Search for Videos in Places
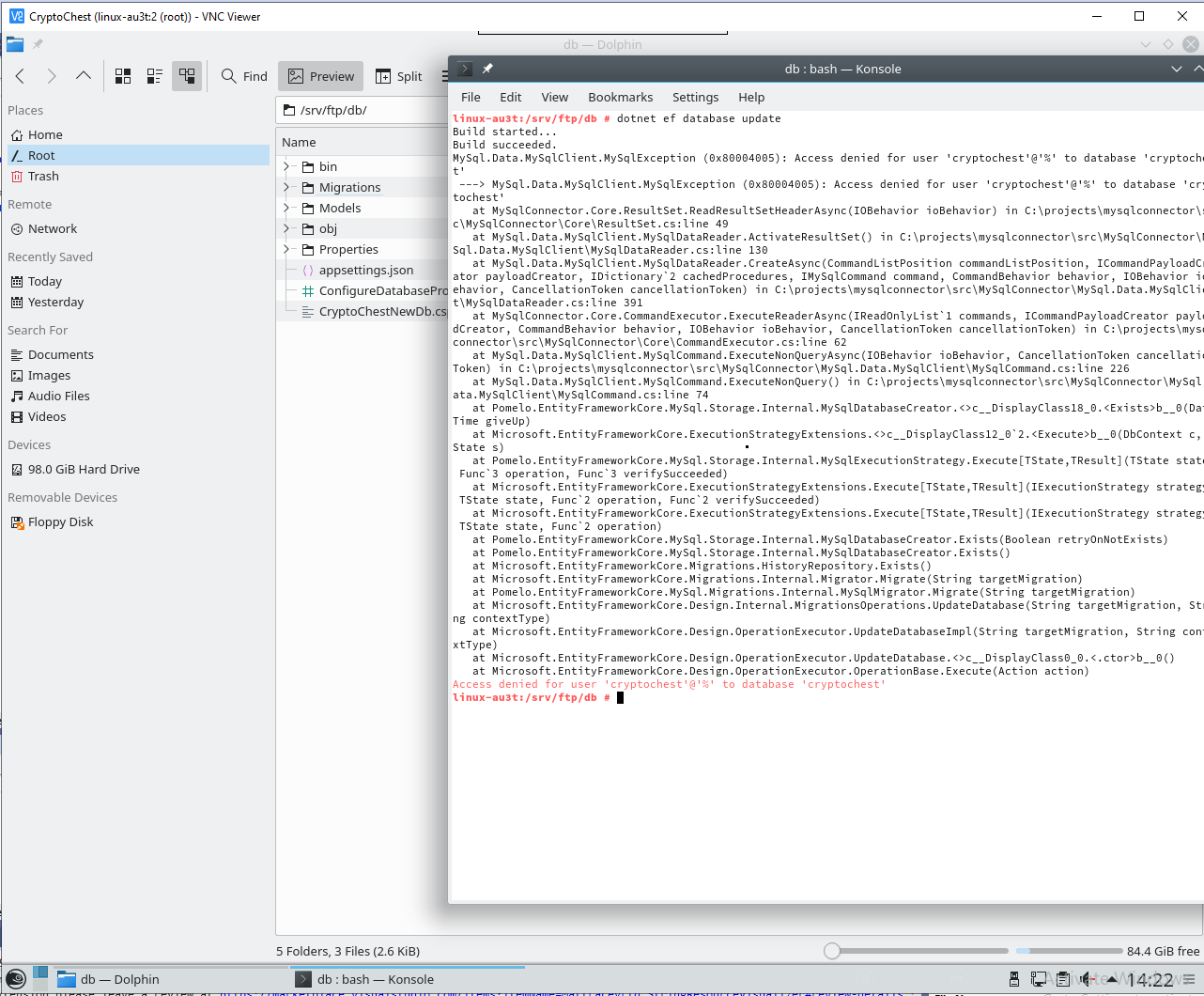The image size is (1204, 996). click(x=138, y=416)
